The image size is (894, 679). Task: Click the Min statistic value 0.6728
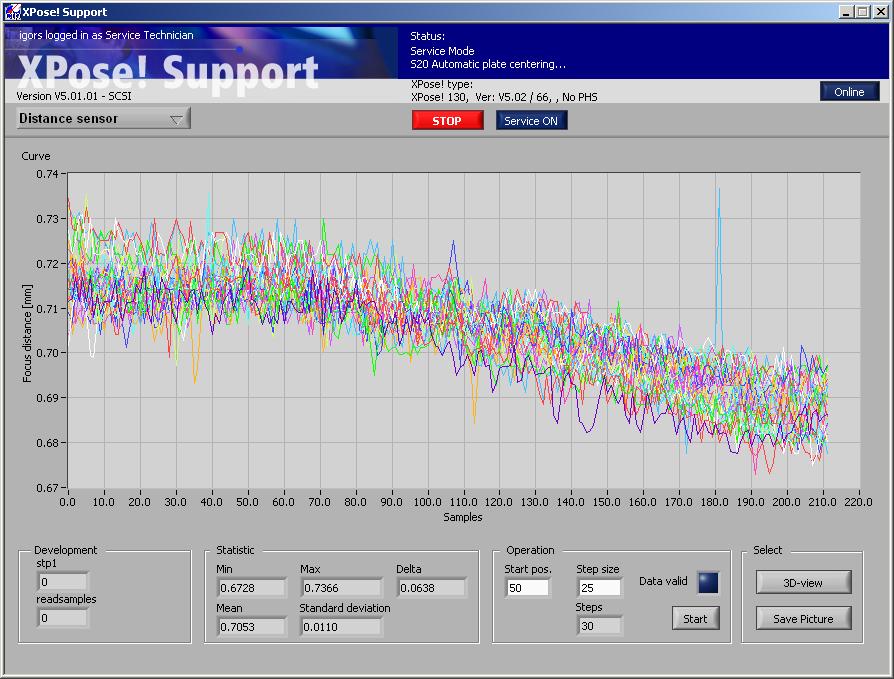coord(251,588)
